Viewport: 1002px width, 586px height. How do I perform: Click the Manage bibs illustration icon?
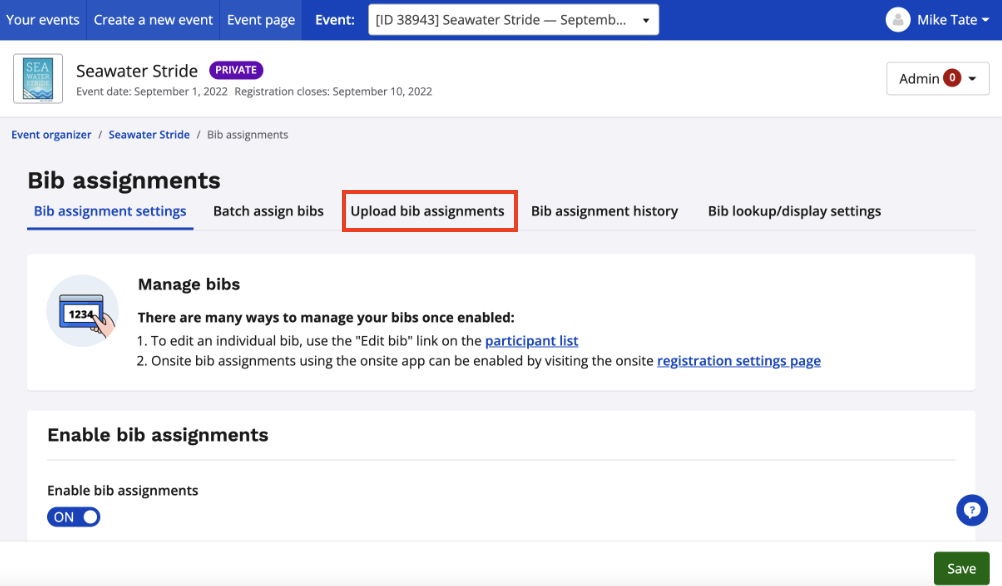coord(82,311)
